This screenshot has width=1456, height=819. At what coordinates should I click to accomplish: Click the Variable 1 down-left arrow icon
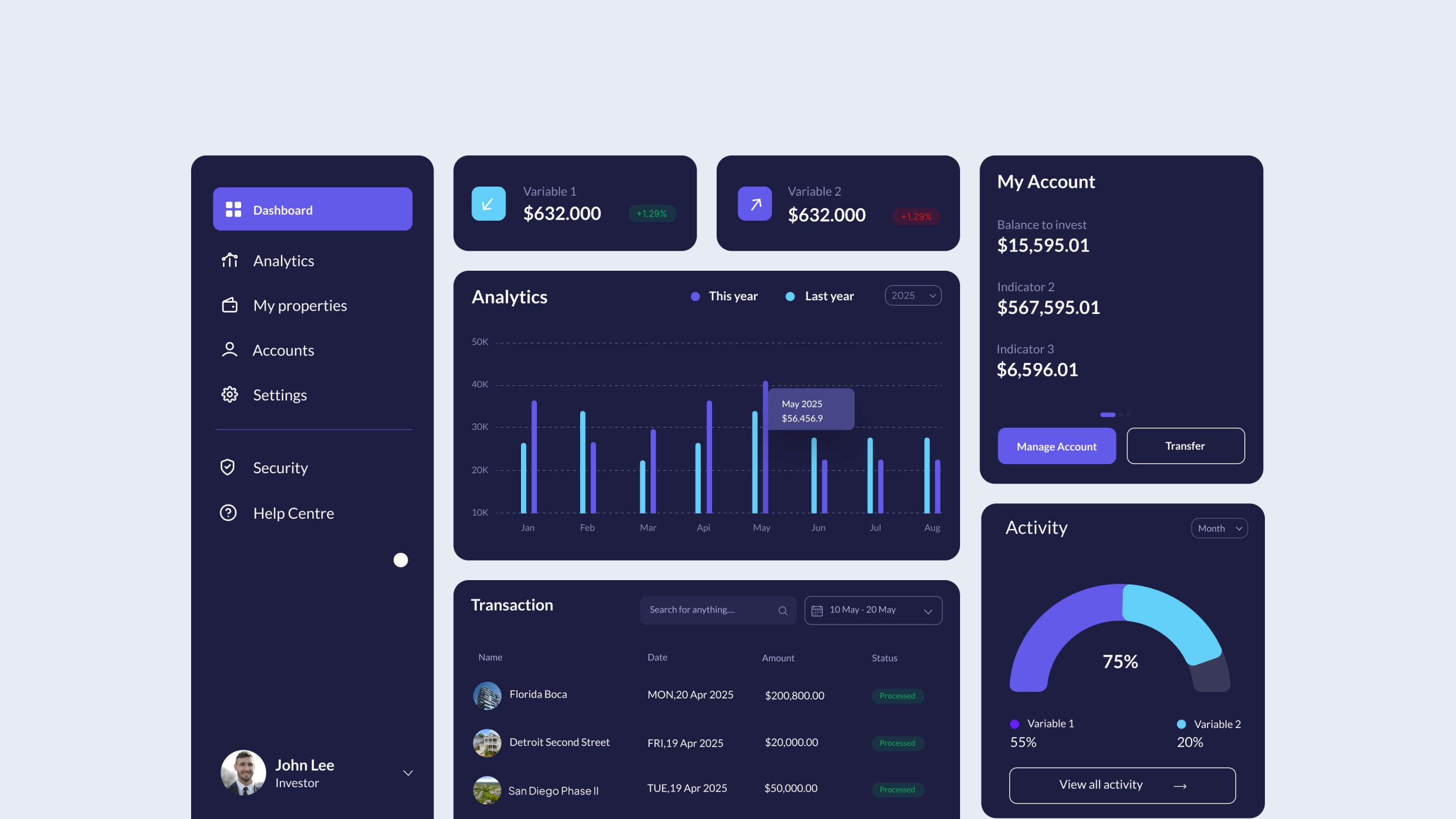tap(488, 204)
